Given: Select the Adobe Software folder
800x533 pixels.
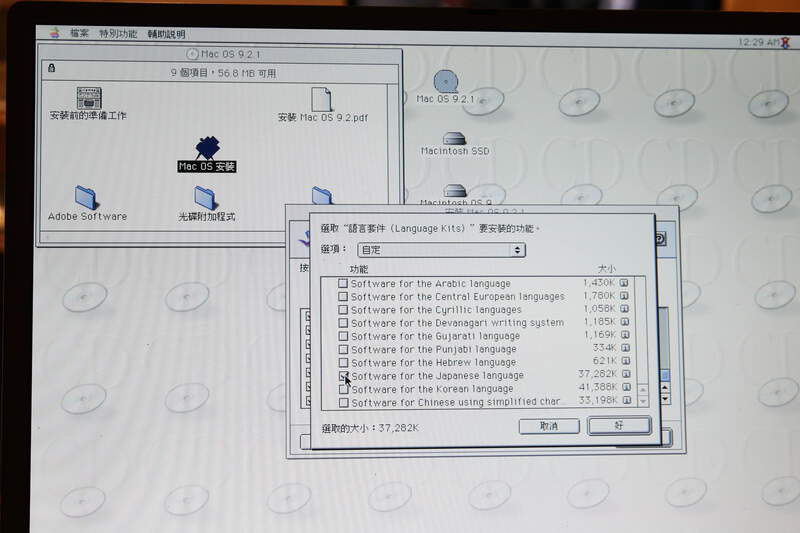Looking at the screenshot, I should (x=87, y=203).
